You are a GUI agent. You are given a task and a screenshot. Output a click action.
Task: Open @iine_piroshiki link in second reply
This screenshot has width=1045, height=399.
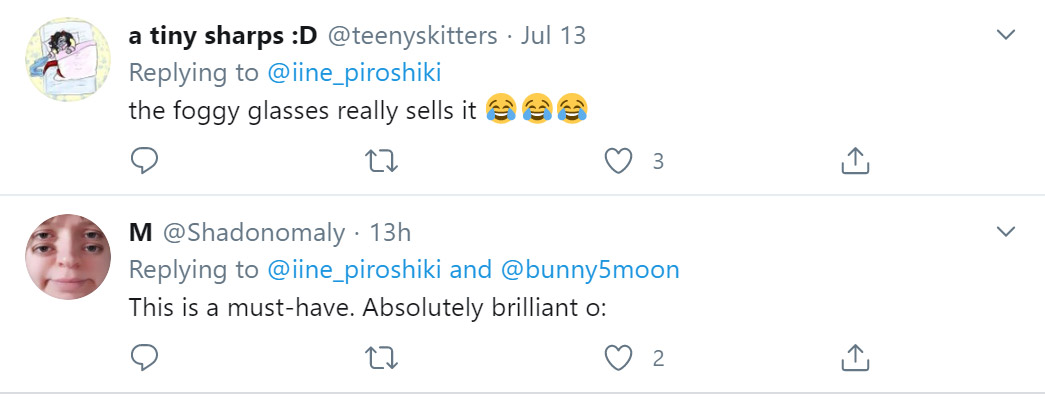[354, 270]
